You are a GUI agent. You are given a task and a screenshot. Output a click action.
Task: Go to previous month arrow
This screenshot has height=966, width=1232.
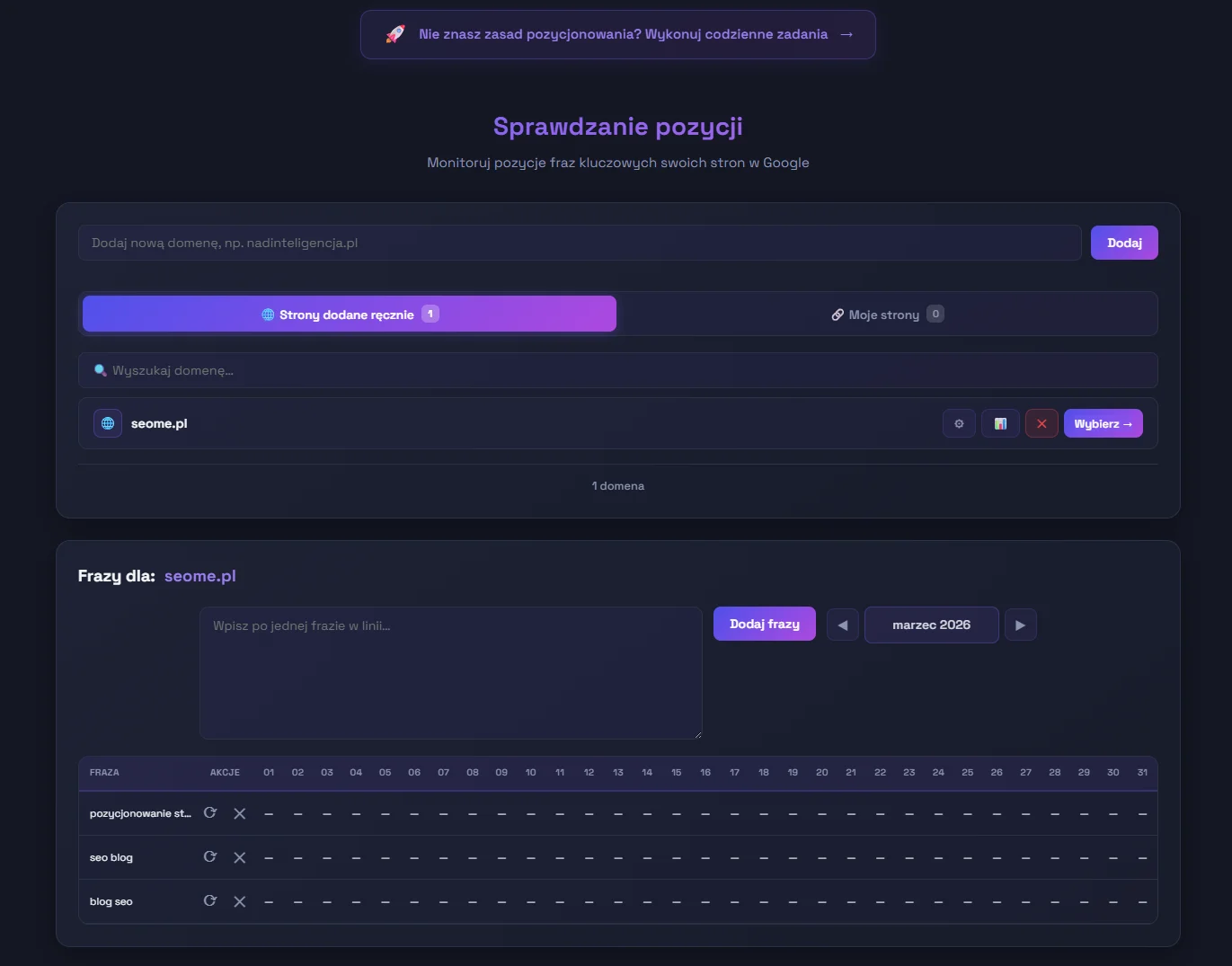click(x=842, y=625)
